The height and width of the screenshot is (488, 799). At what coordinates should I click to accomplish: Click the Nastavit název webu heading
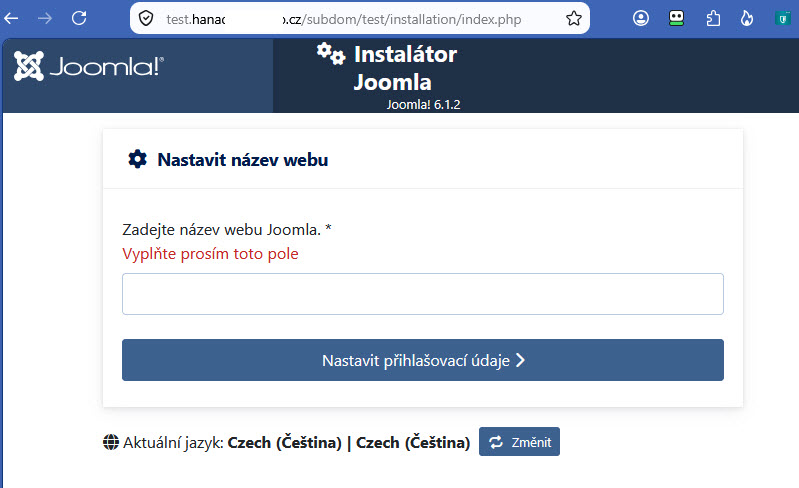243,160
